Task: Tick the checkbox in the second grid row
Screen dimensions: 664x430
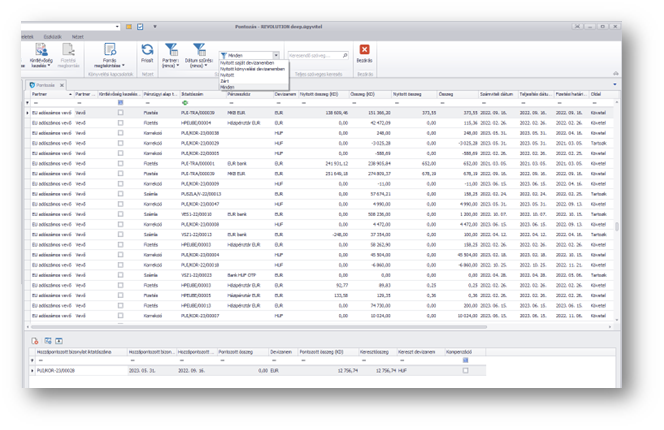Action: click(120, 122)
